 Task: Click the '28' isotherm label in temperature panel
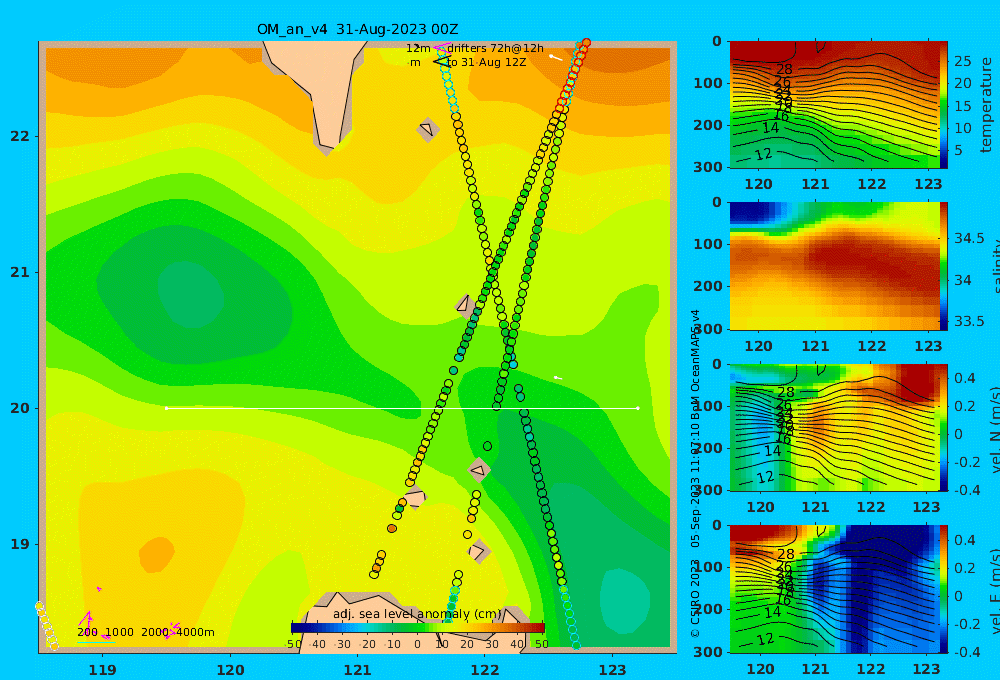click(784, 69)
